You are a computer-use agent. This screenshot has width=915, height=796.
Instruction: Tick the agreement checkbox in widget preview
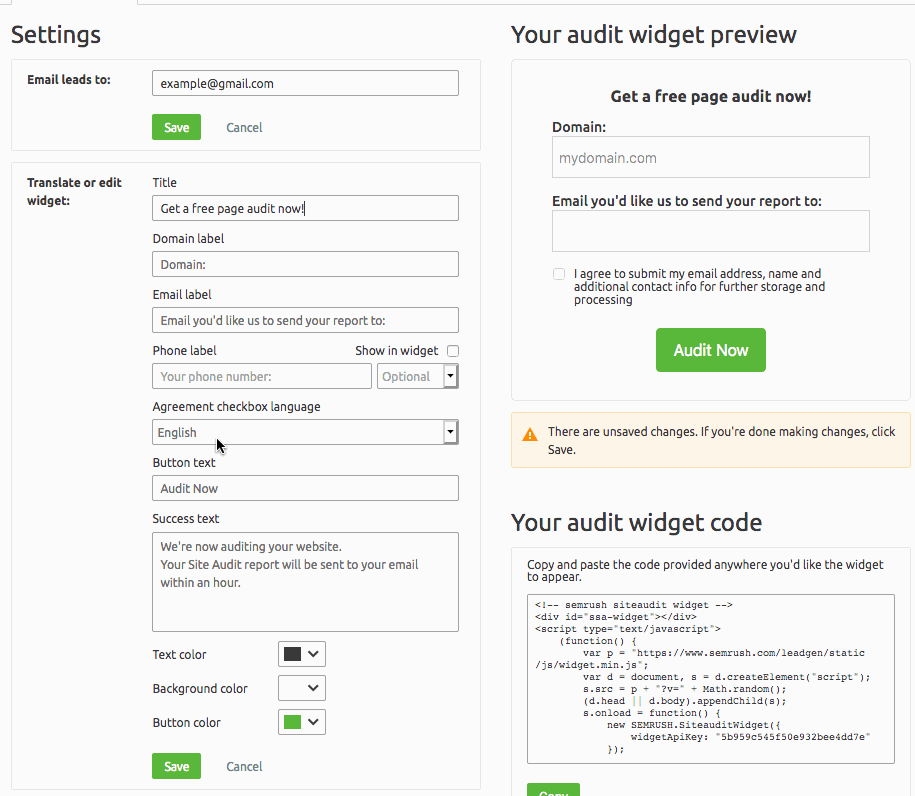558,274
